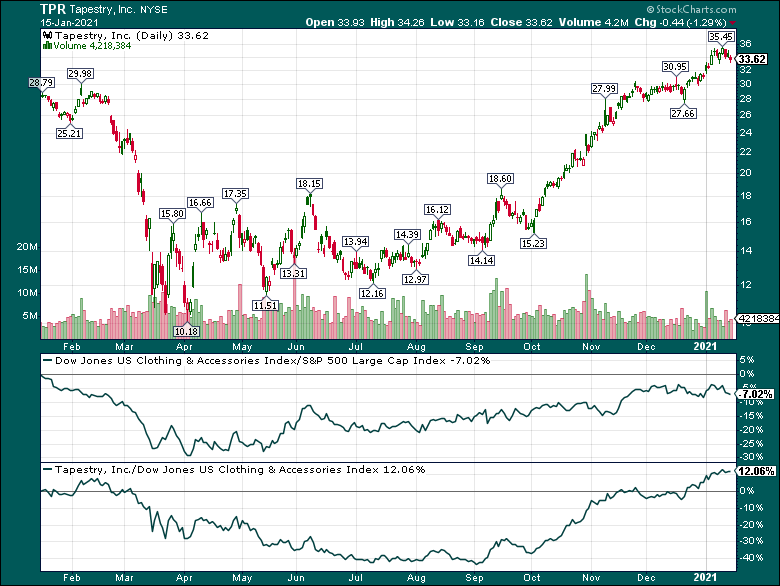780x586 pixels.
Task: Click the 16.12 price annotation
Action: coord(437,210)
